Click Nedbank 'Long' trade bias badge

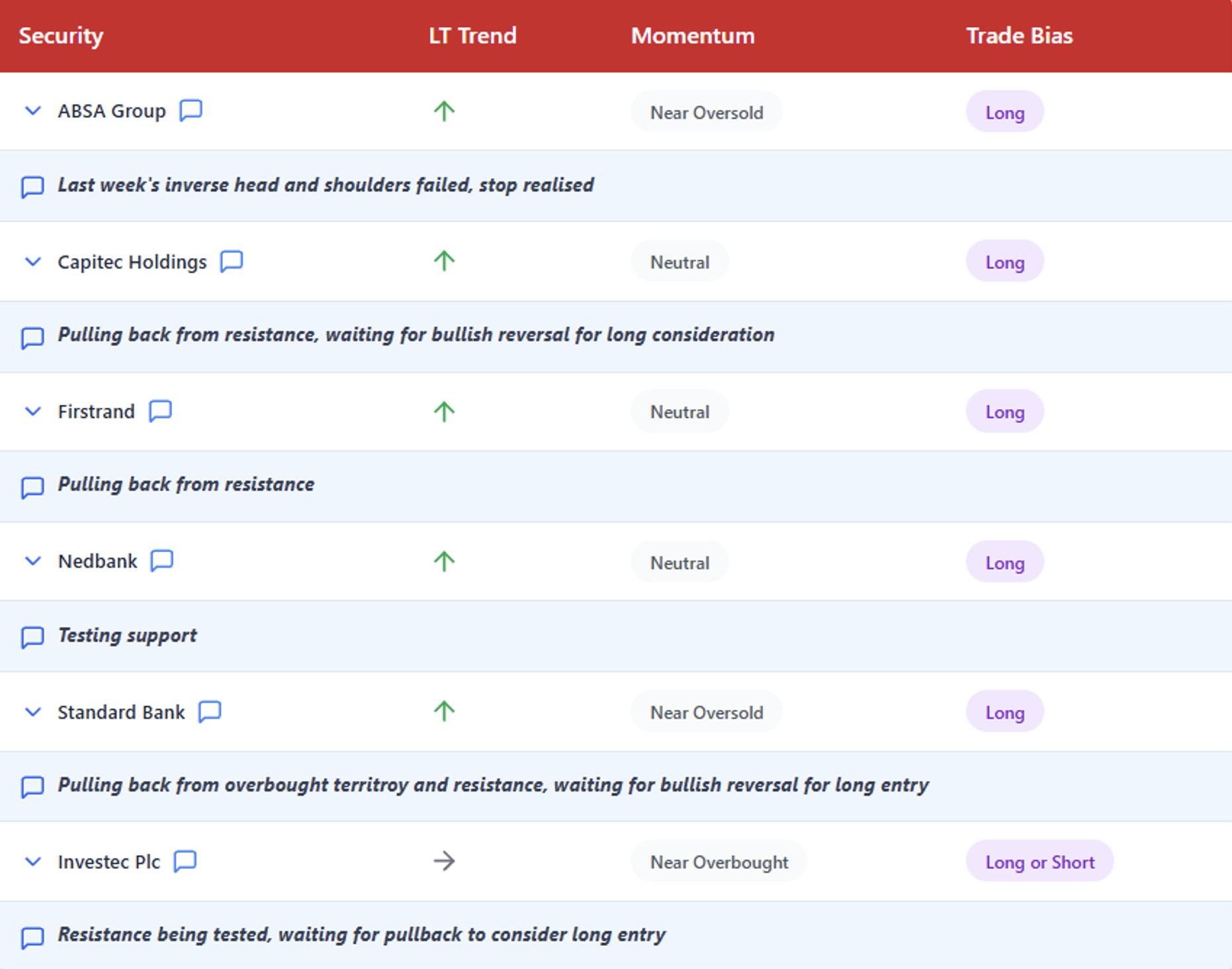pos(1005,562)
